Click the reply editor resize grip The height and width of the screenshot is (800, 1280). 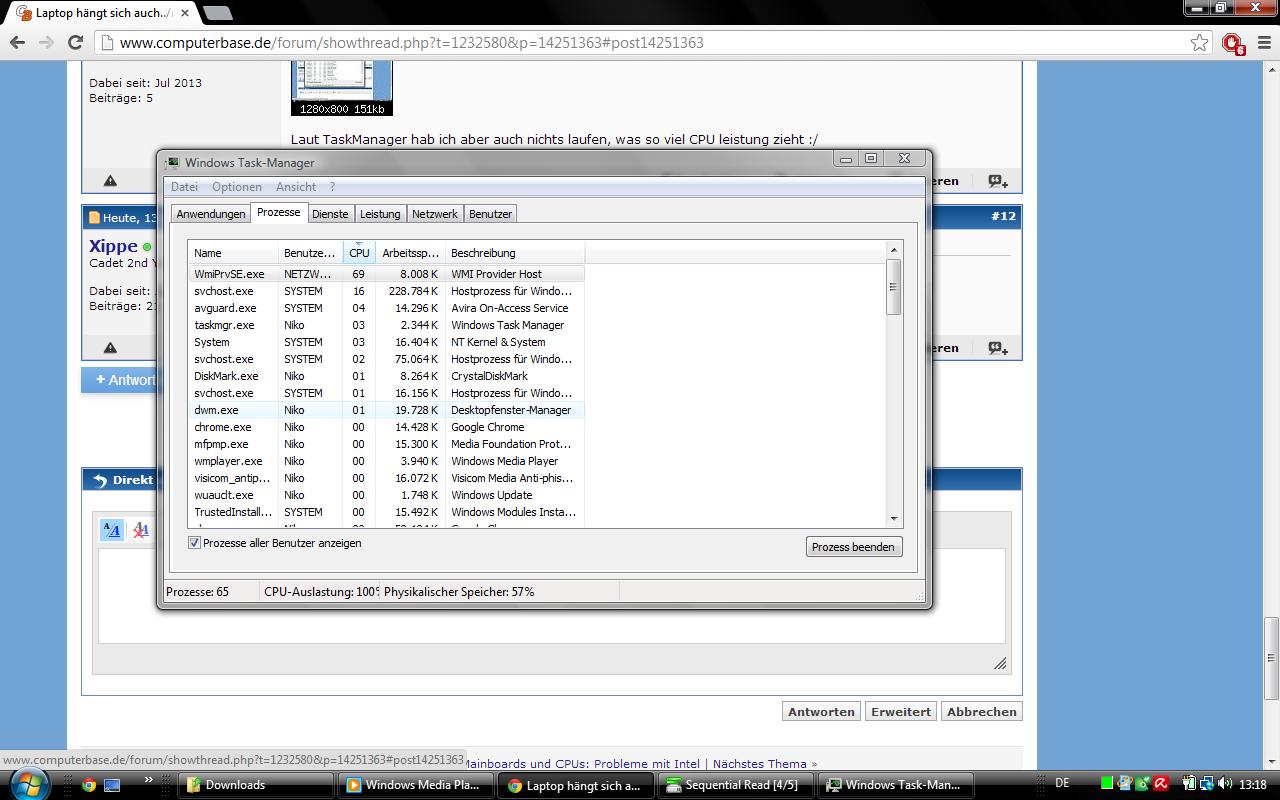coord(1000,663)
